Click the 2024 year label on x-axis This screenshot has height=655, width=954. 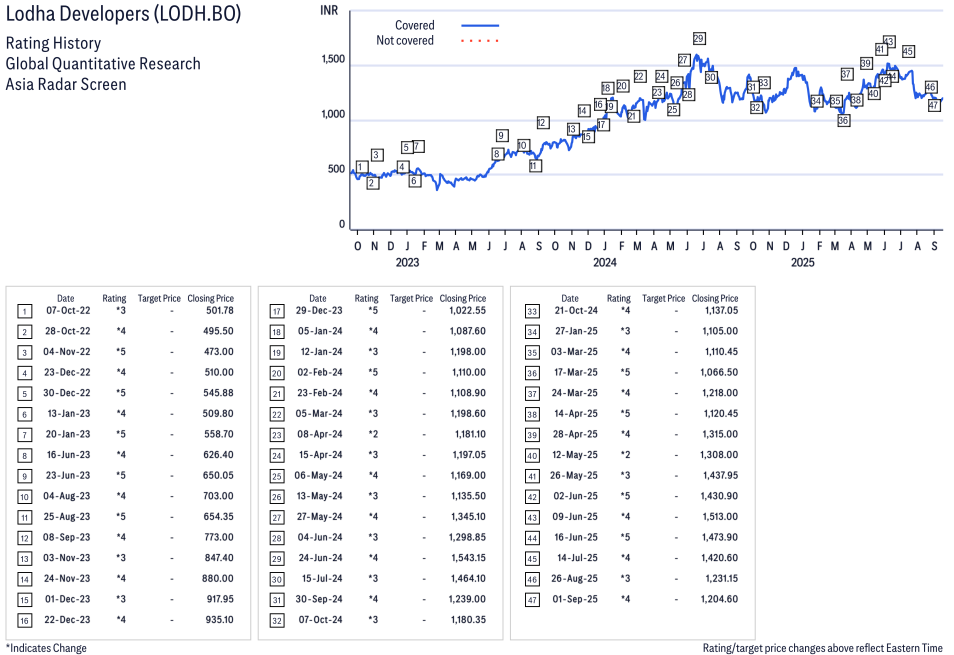point(605,263)
